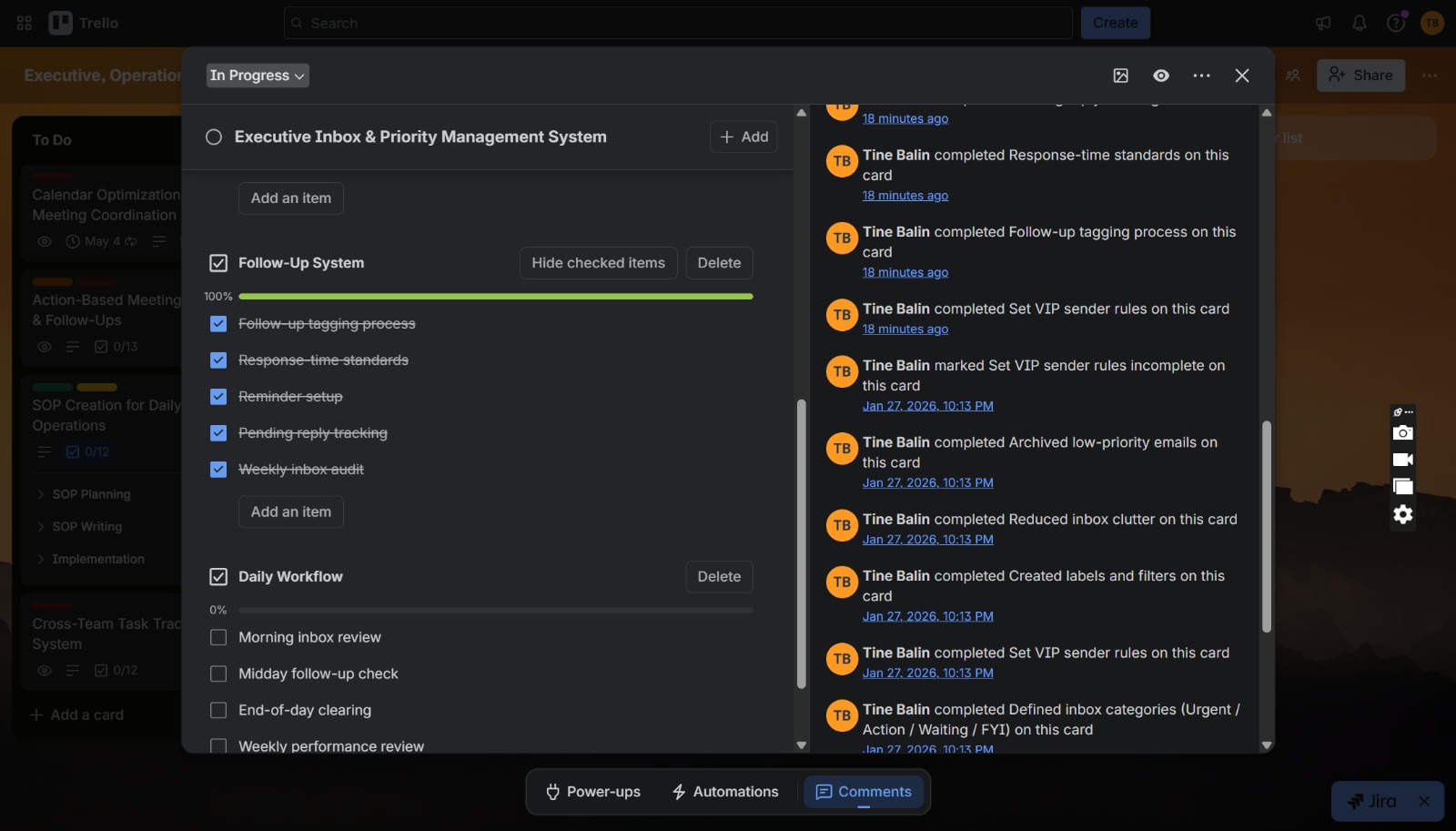This screenshot has width=1456, height=831.
Task: Click watch icon on Calendar Optimization card
Action: click(44, 241)
